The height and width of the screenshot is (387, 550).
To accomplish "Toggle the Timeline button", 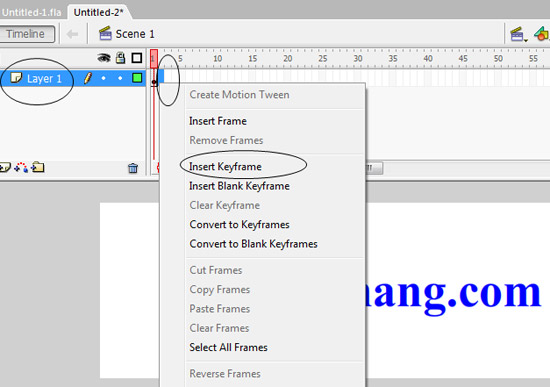I will coord(27,34).
